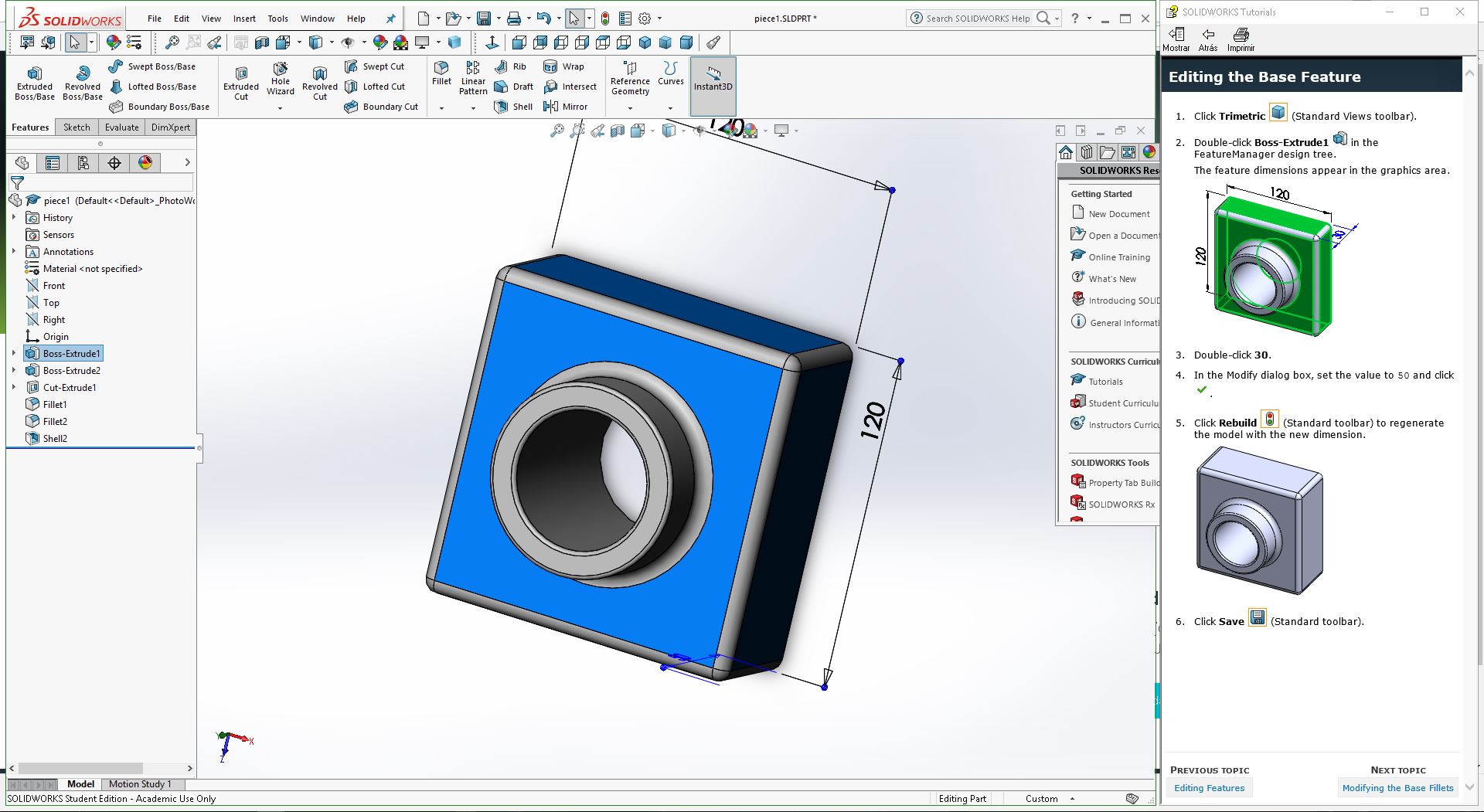
Task: Open the Edit Appearance color ball icon
Action: point(380,42)
